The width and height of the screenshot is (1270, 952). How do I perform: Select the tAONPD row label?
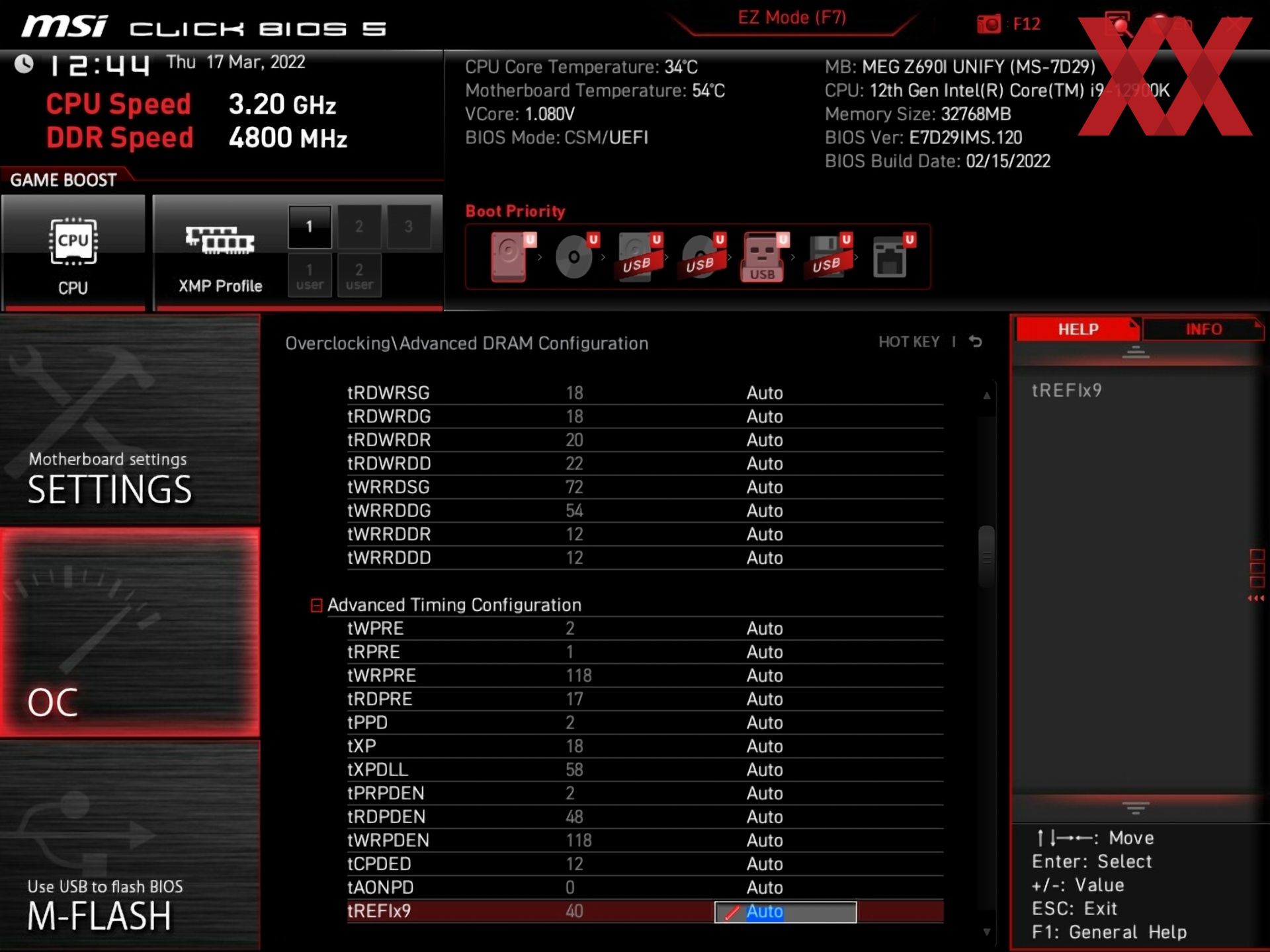pos(380,887)
